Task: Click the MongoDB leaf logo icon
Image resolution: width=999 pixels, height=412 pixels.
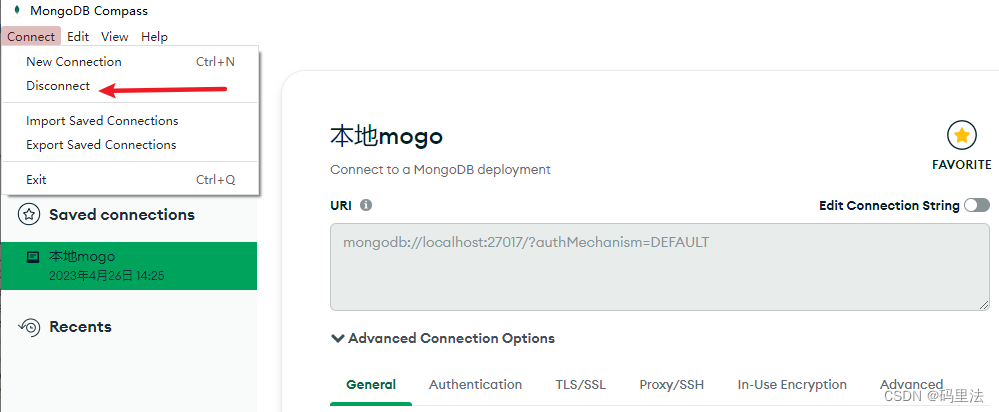Action: pyautogui.click(x=16, y=11)
